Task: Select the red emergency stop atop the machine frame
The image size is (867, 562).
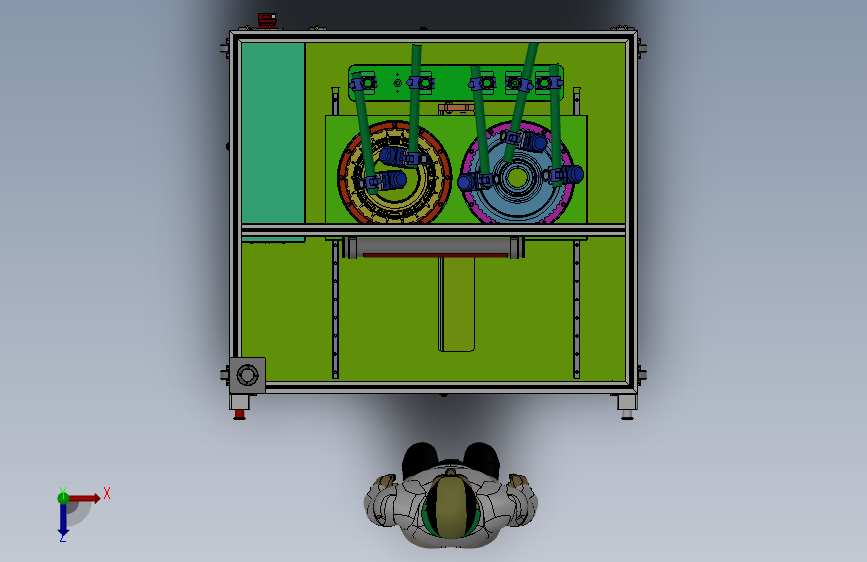Action: coord(267,20)
